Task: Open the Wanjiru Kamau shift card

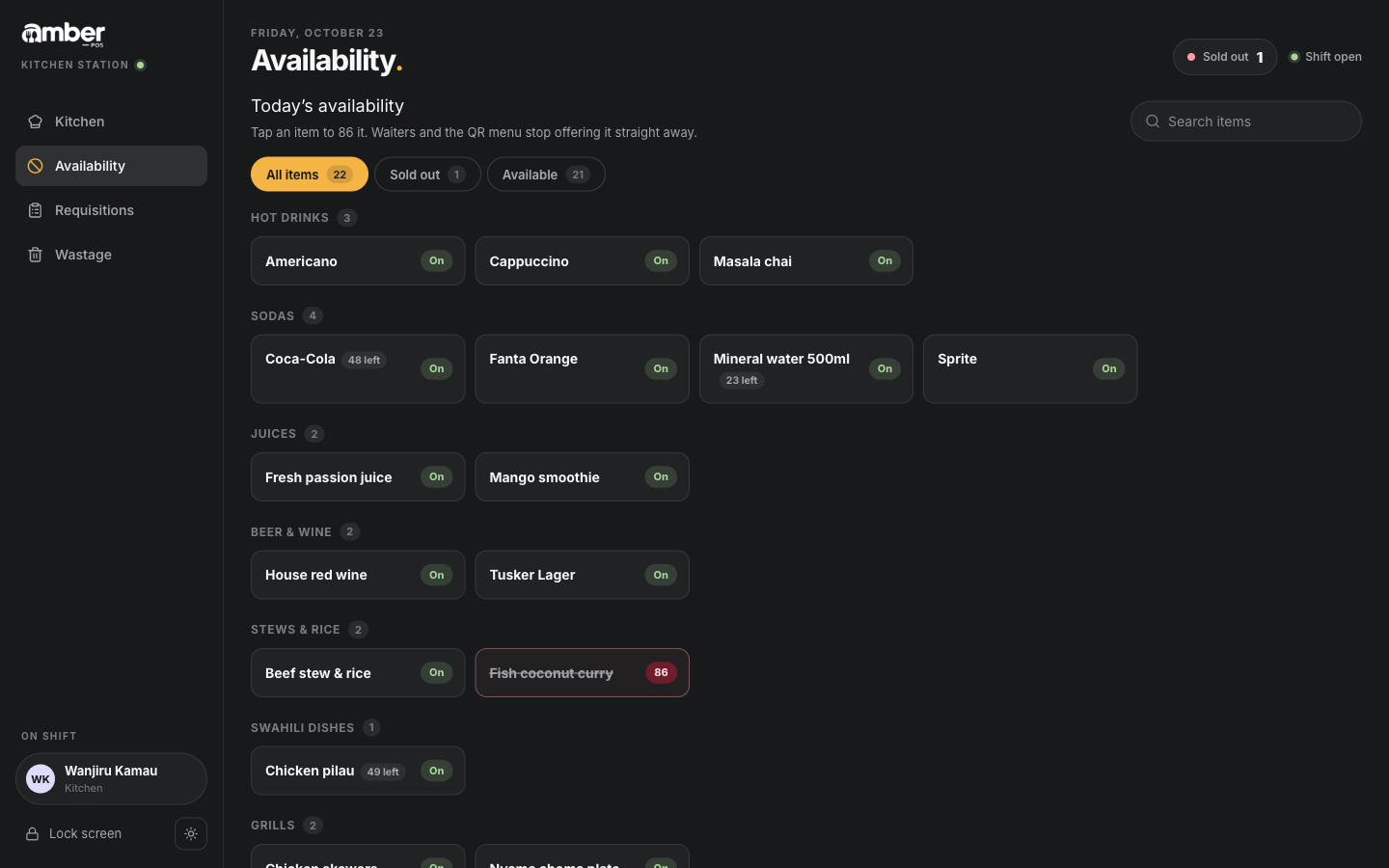Action: point(111,779)
